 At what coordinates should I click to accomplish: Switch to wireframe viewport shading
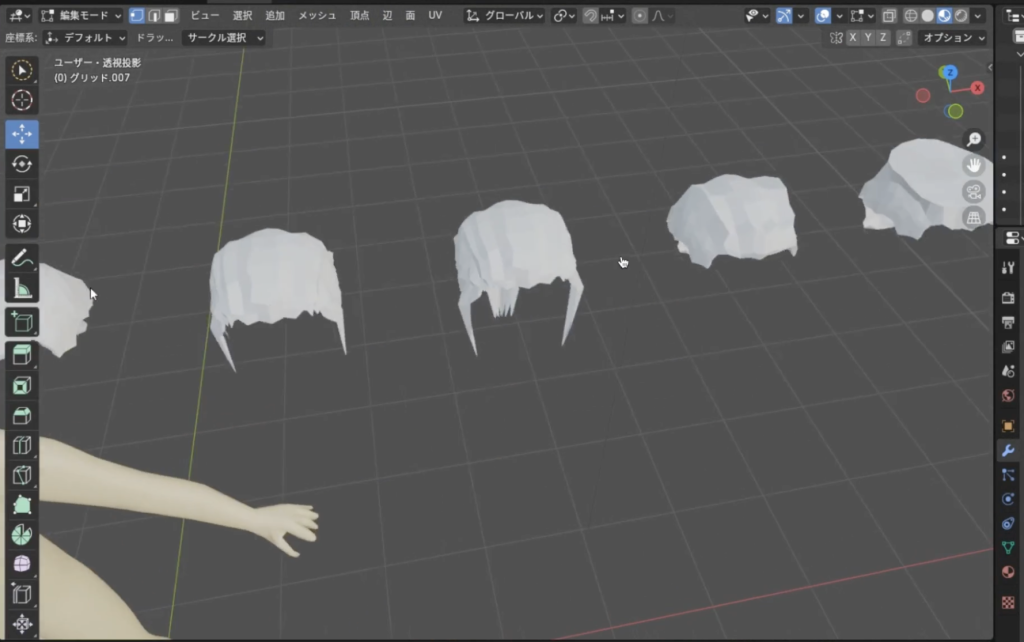911,16
